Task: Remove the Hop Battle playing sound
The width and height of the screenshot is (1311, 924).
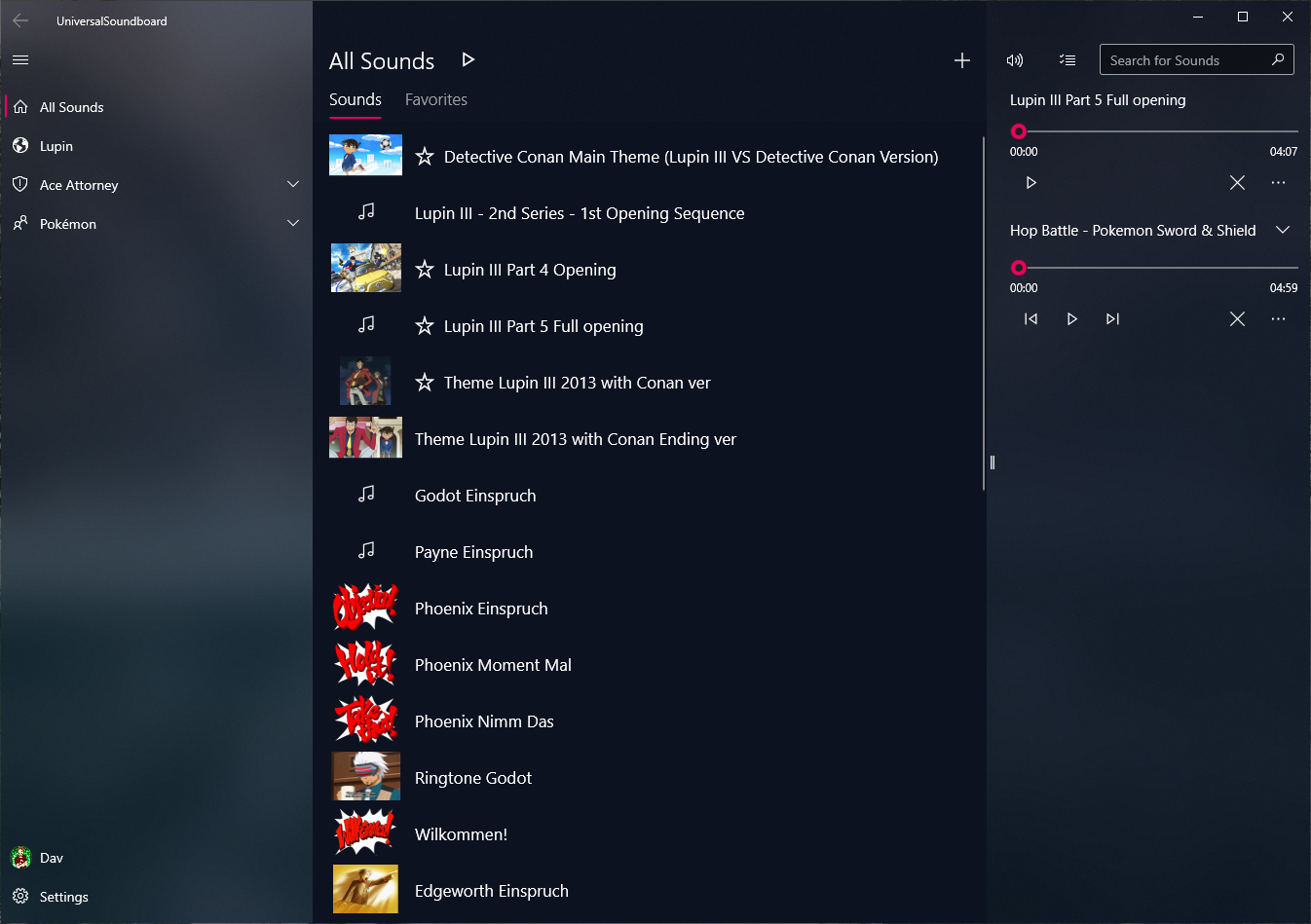Action: pos(1237,319)
